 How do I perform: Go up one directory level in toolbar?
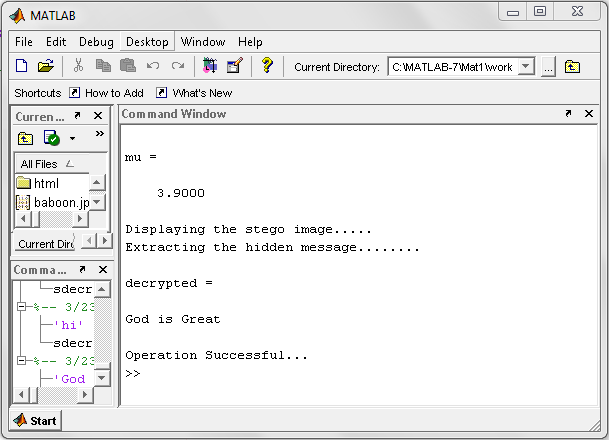(x=572, y=67)
